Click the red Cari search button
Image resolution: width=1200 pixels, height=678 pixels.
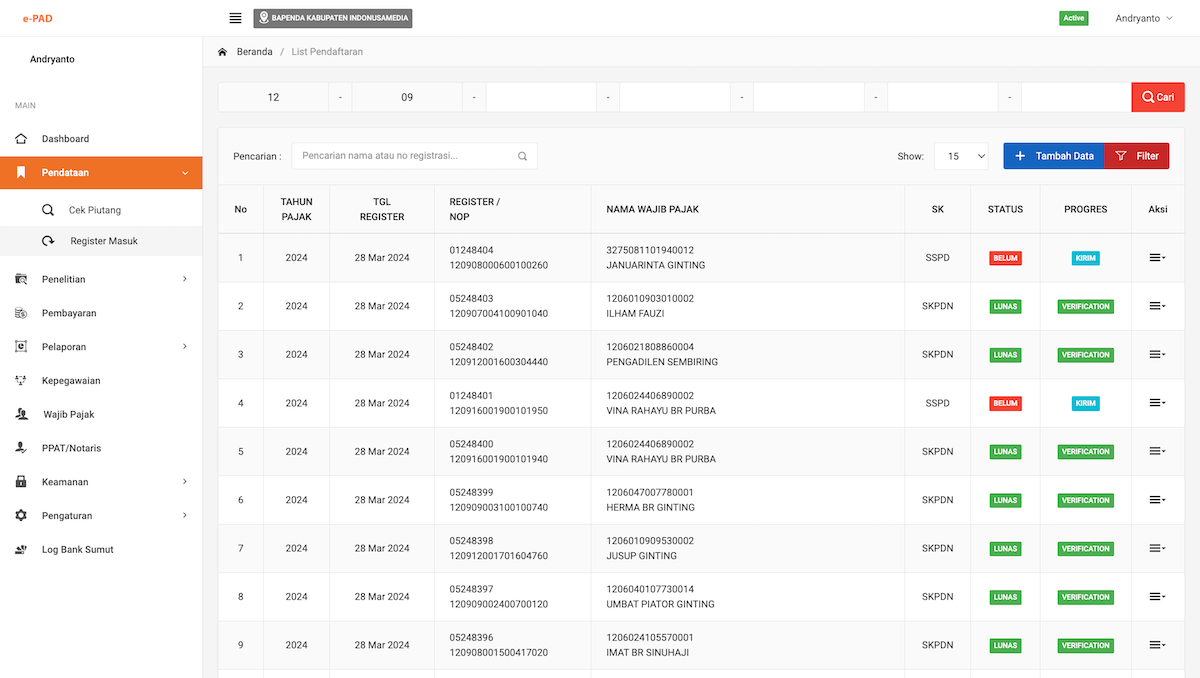(1158, 97)
